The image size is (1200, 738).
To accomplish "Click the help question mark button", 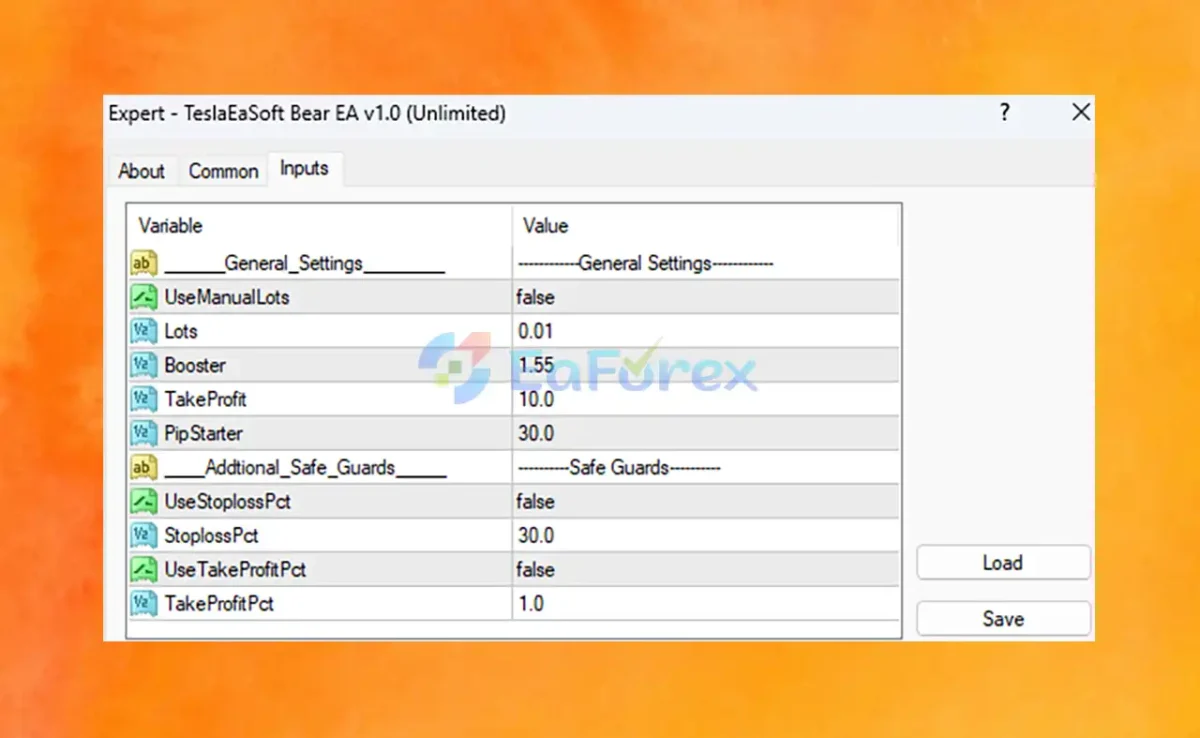I will click(x=1005, y=113).
